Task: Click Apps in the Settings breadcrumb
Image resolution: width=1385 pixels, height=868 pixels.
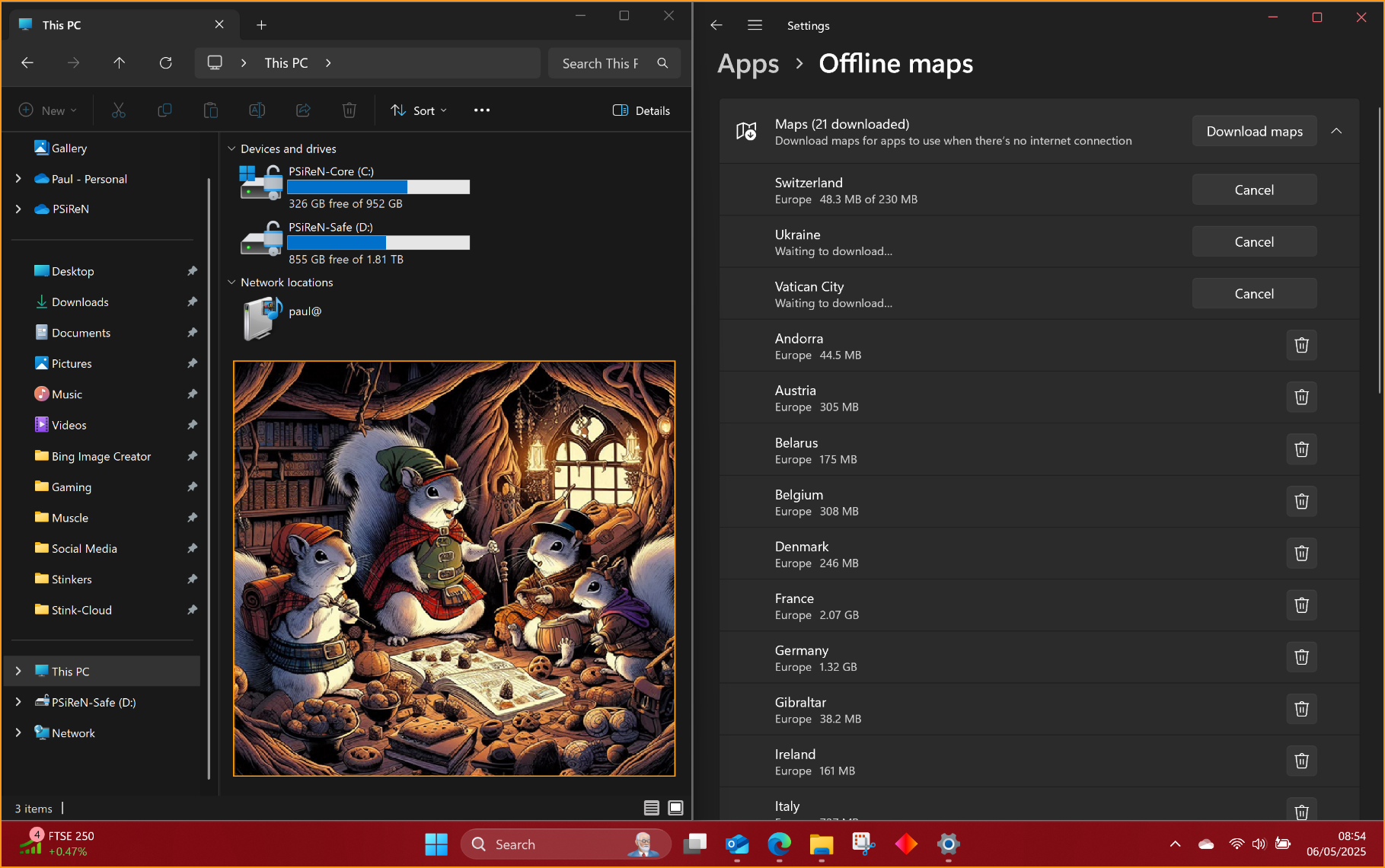Action: (748, 63)
